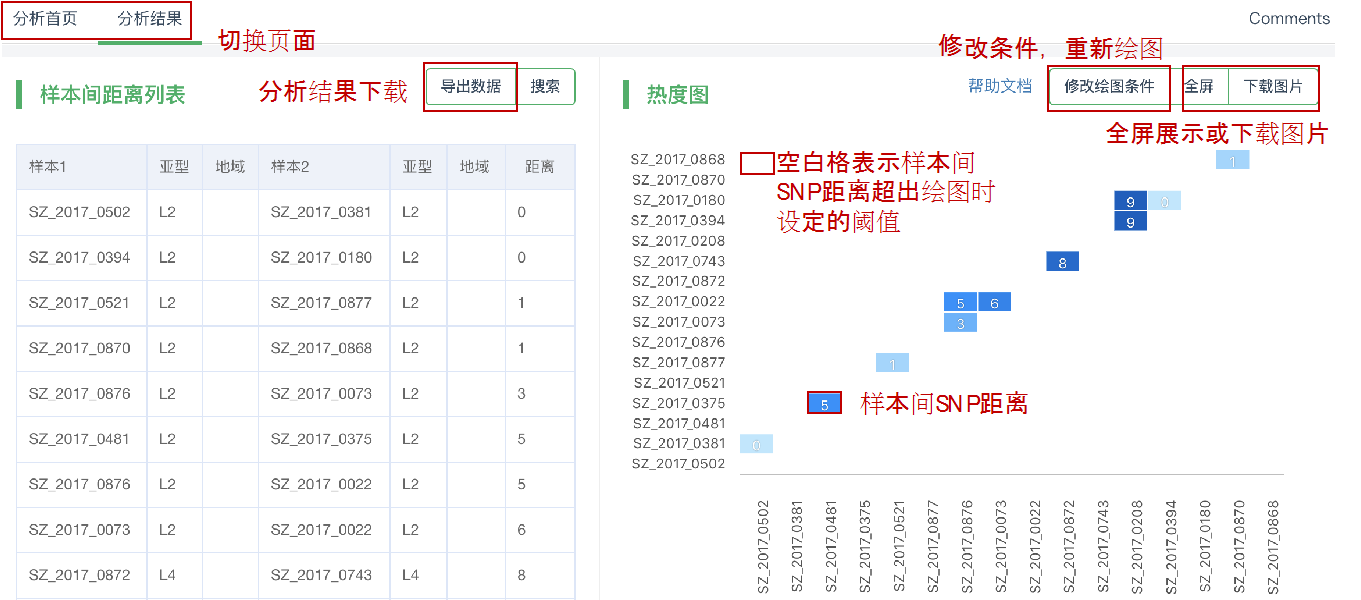The height and width of the screenshot is (600, 1361).
Task: Click distance value 8 in the table
Action: [522, 575]
